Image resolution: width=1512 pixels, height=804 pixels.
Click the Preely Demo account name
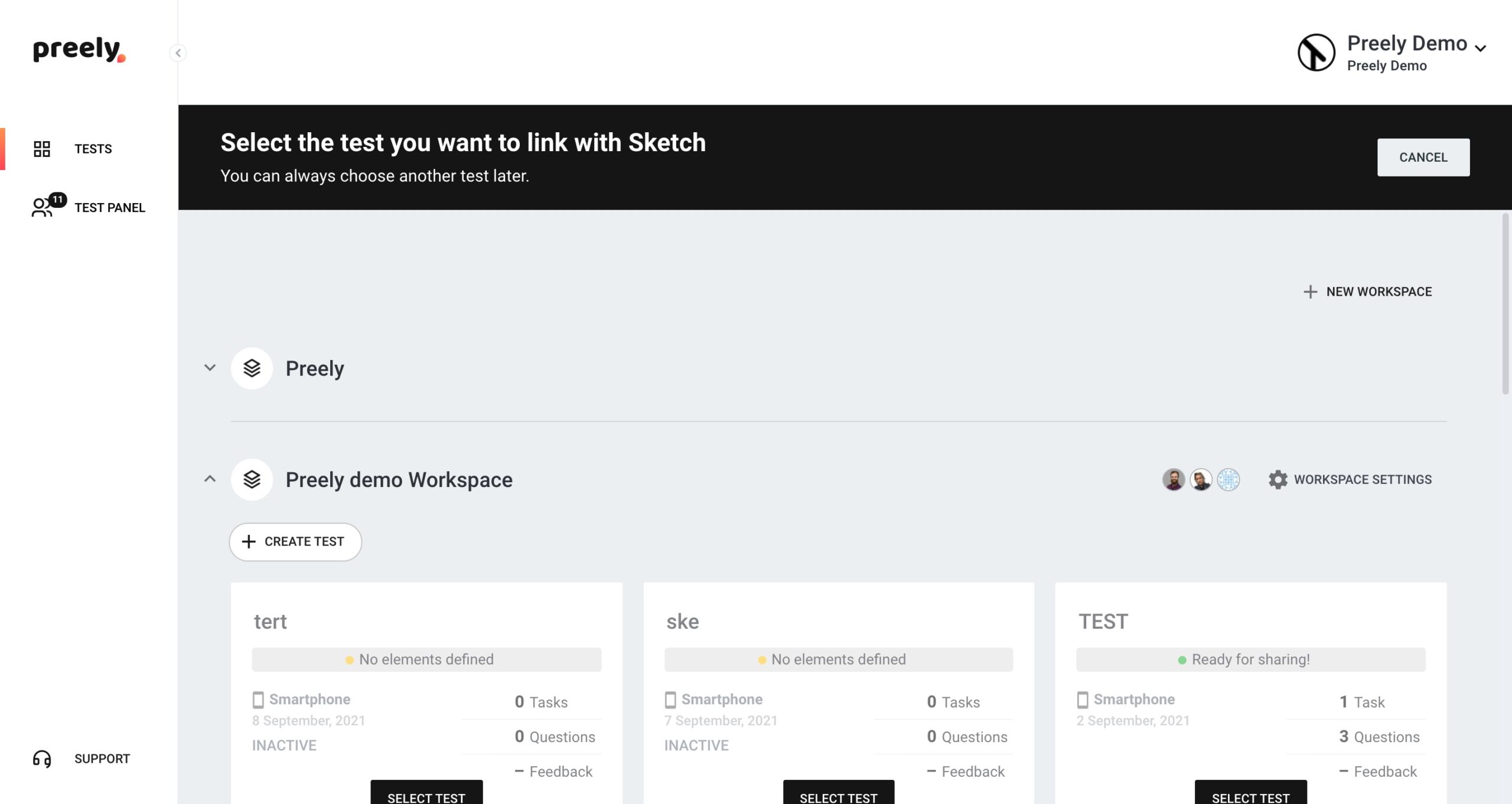click(x=1407, y=43)
